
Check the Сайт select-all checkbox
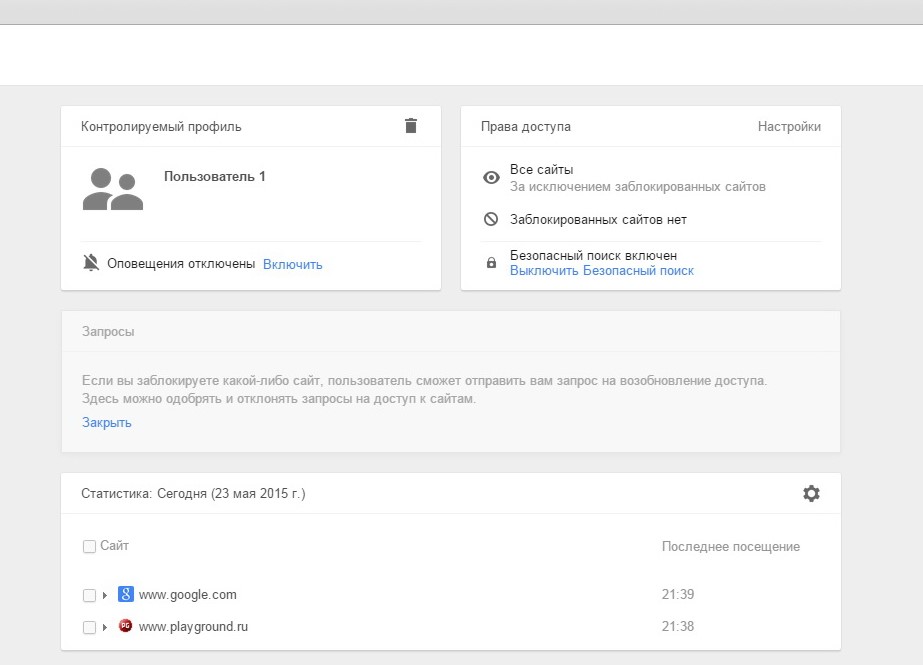(x=89, y=546)
